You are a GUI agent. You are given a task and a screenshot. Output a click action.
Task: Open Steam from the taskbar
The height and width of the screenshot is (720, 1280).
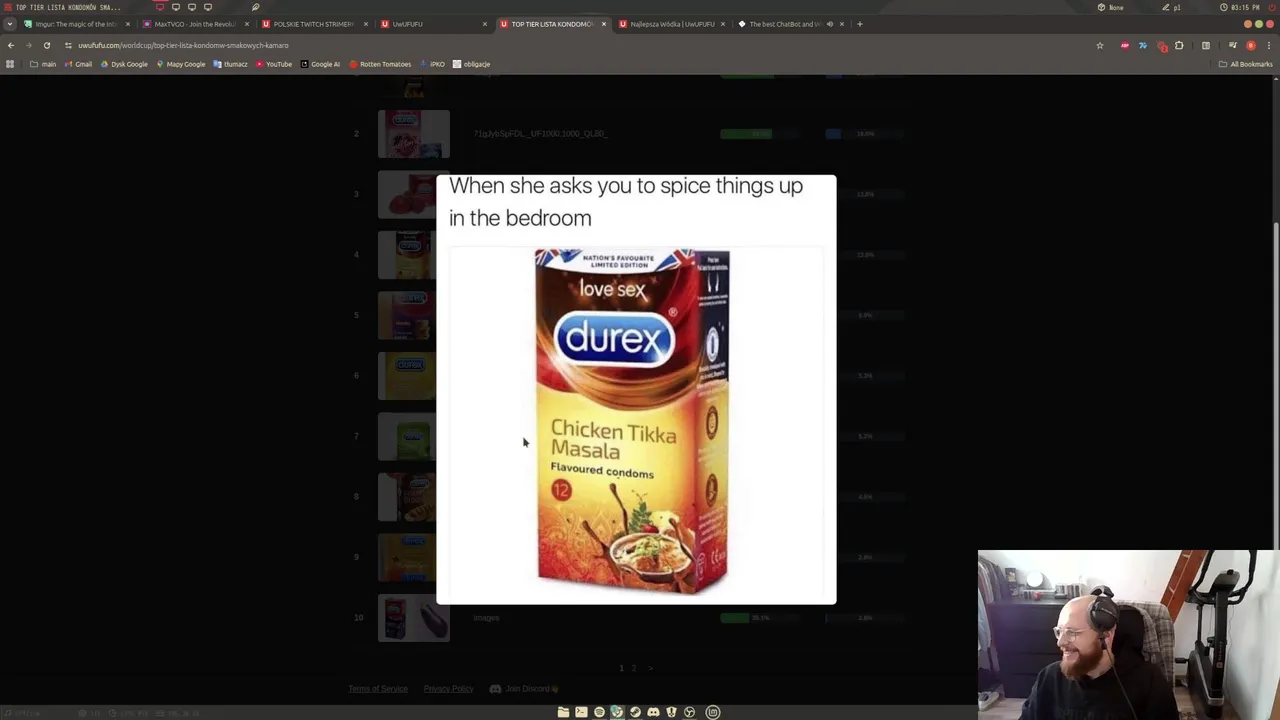click(635, 712)
